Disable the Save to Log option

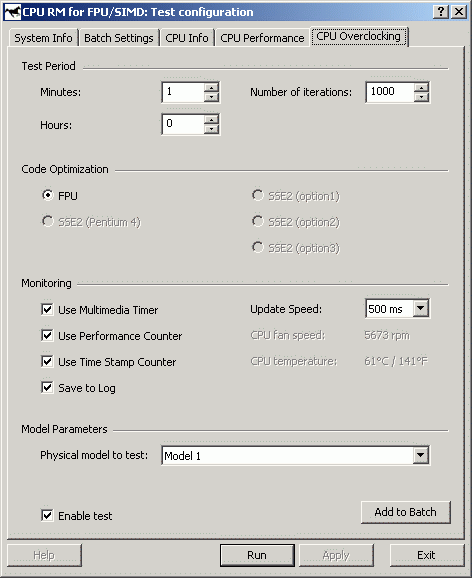tap(47, 387)
